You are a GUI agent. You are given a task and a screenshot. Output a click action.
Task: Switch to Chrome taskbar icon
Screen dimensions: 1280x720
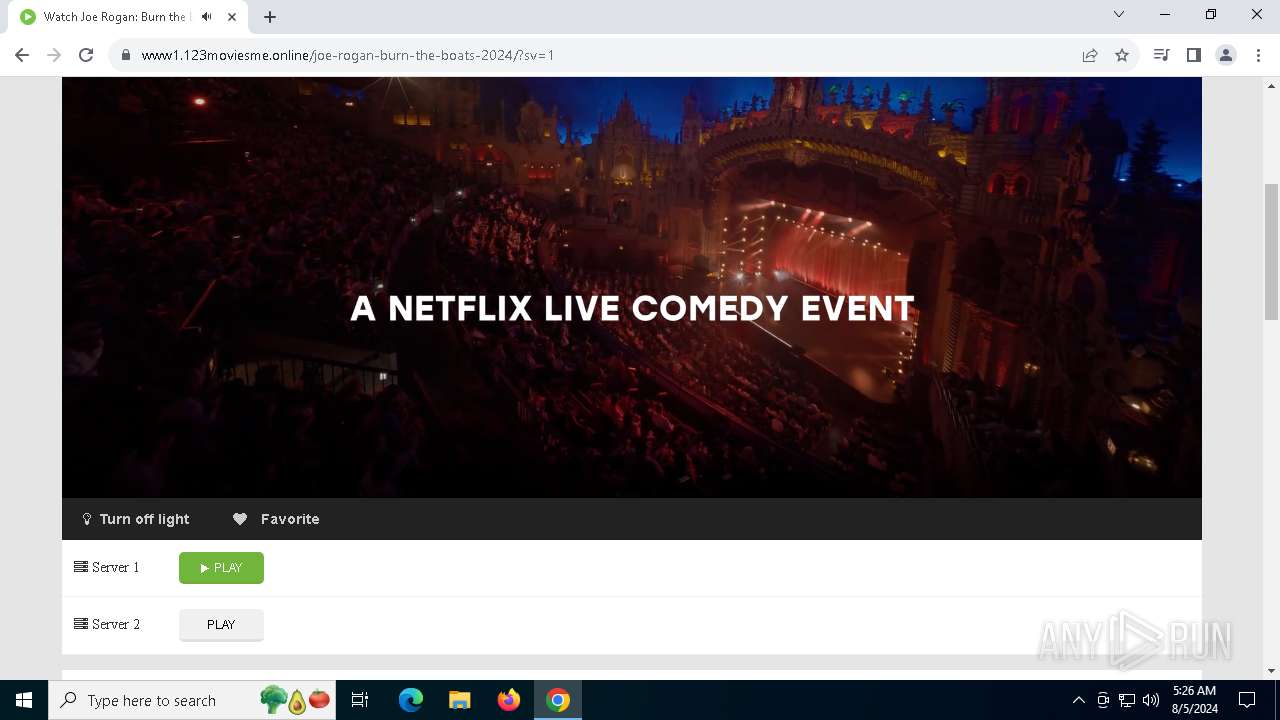[558, 700]
